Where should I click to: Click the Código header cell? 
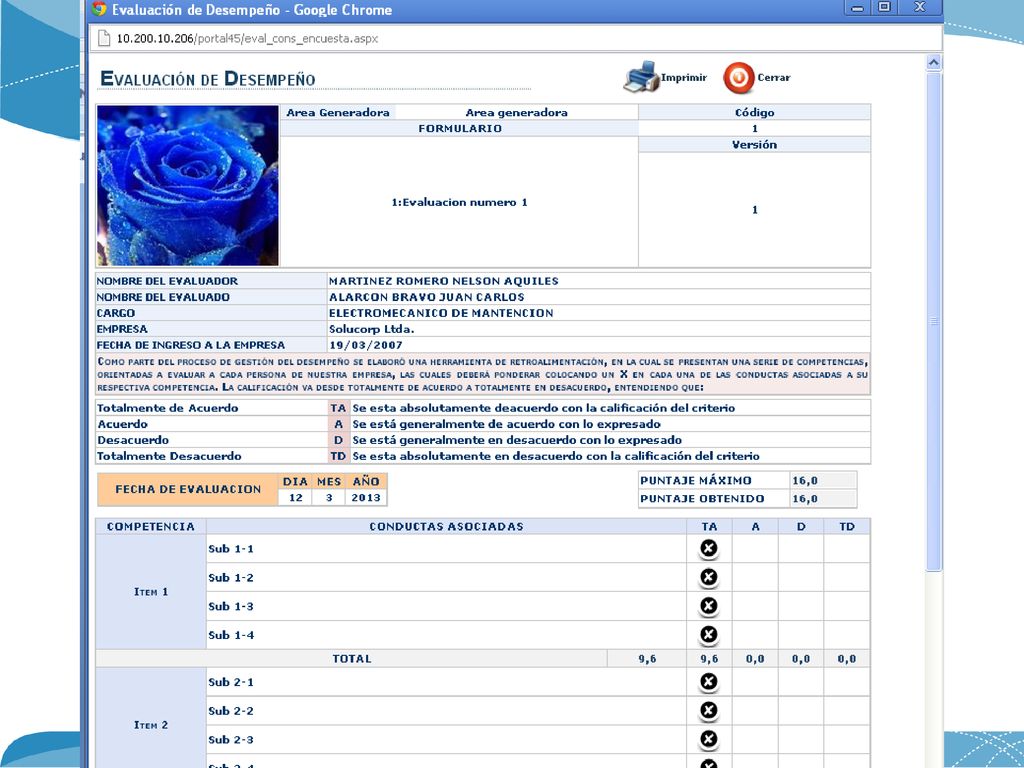(x=754, y=112)
